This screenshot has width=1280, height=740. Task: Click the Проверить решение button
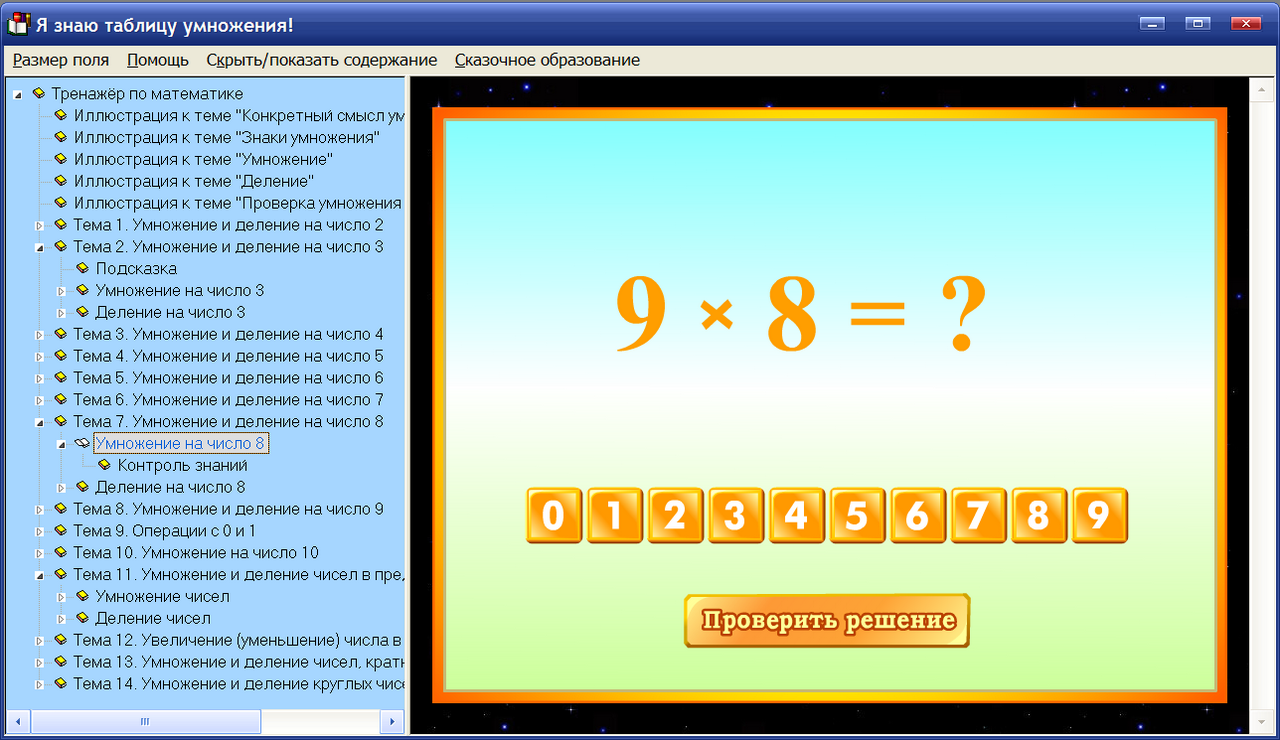(827, 621)
